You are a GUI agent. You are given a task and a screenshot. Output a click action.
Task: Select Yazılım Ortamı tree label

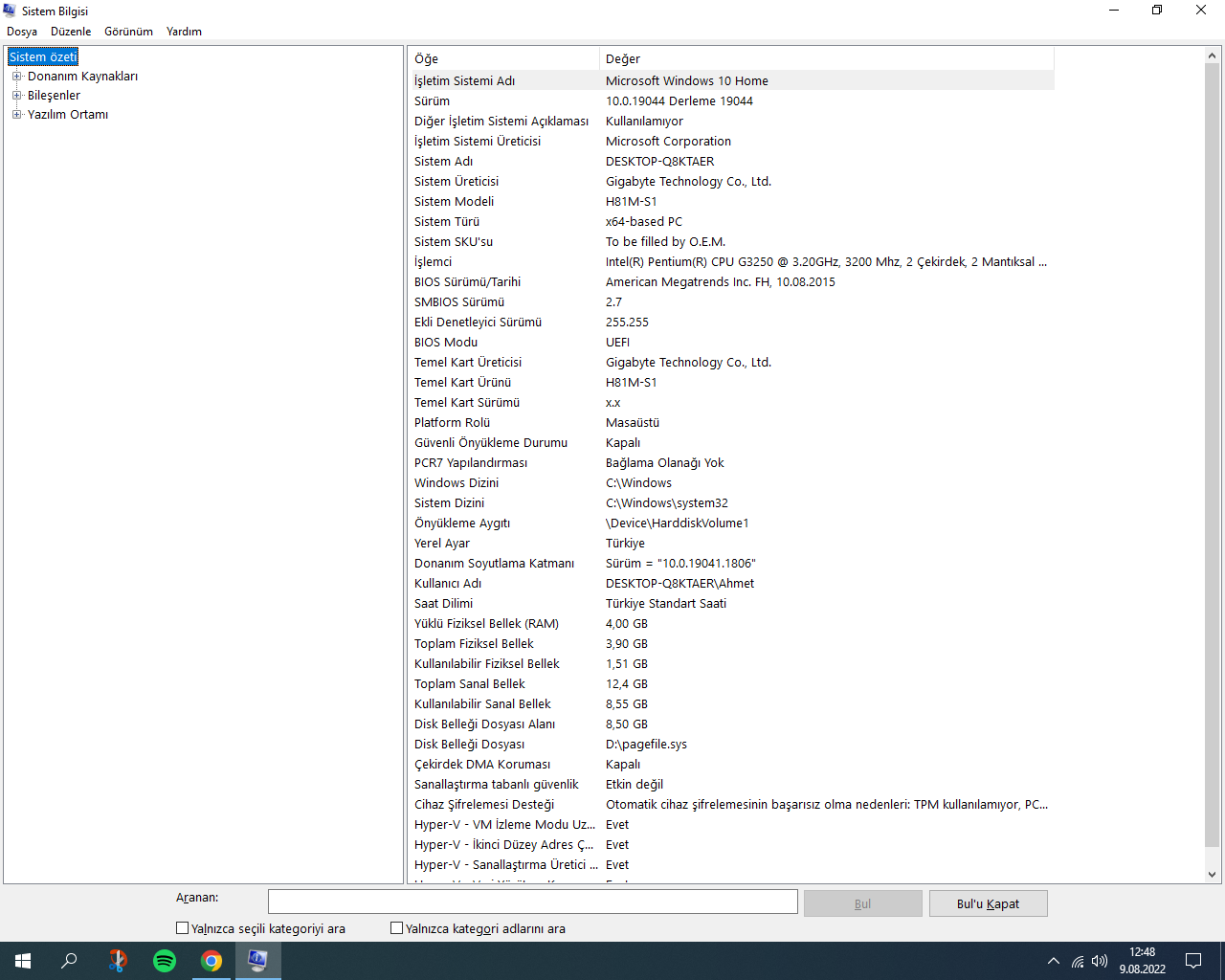tap(68, 115)
